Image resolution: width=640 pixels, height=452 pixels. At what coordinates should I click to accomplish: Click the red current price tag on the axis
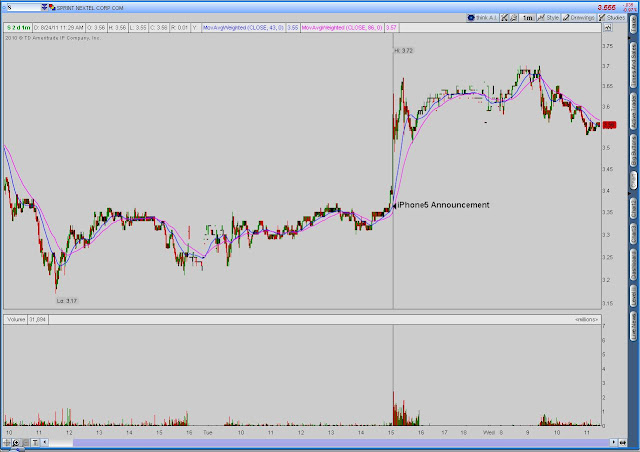pyautogui.click(x=609, y=125)
